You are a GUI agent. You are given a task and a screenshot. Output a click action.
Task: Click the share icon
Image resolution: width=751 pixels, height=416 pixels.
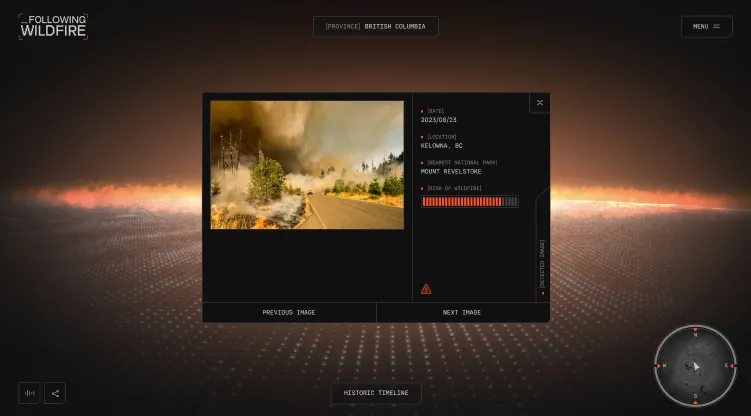55,393
